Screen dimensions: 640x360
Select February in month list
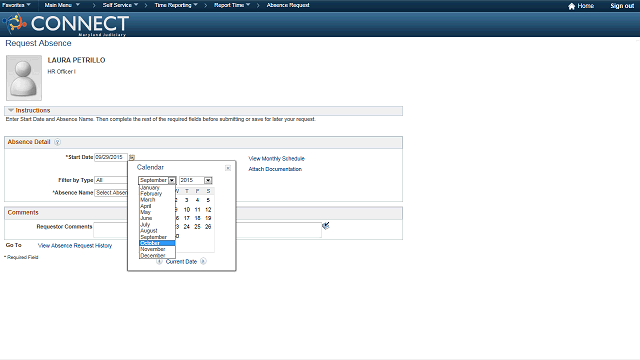157,194
